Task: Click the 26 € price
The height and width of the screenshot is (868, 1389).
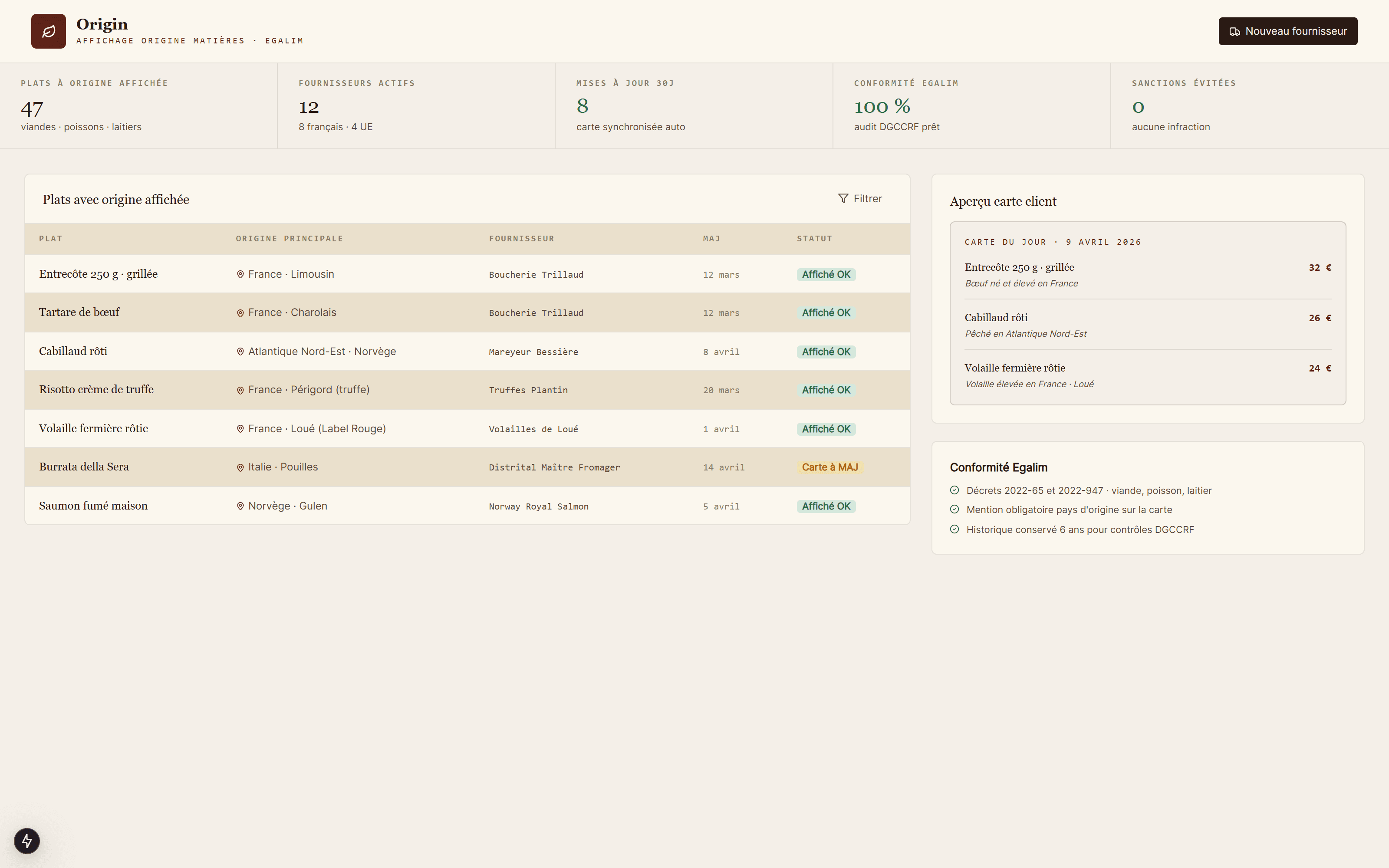Action: click(x=1320, y=318)
